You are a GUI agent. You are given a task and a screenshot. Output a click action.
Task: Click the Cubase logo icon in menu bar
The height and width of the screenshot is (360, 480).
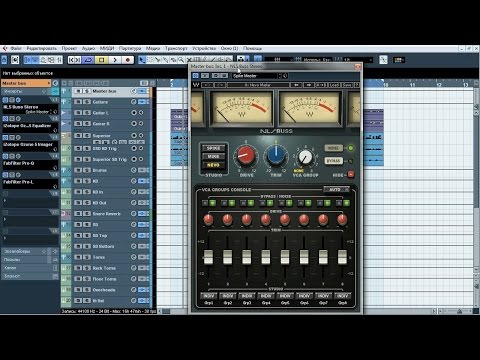5,49
